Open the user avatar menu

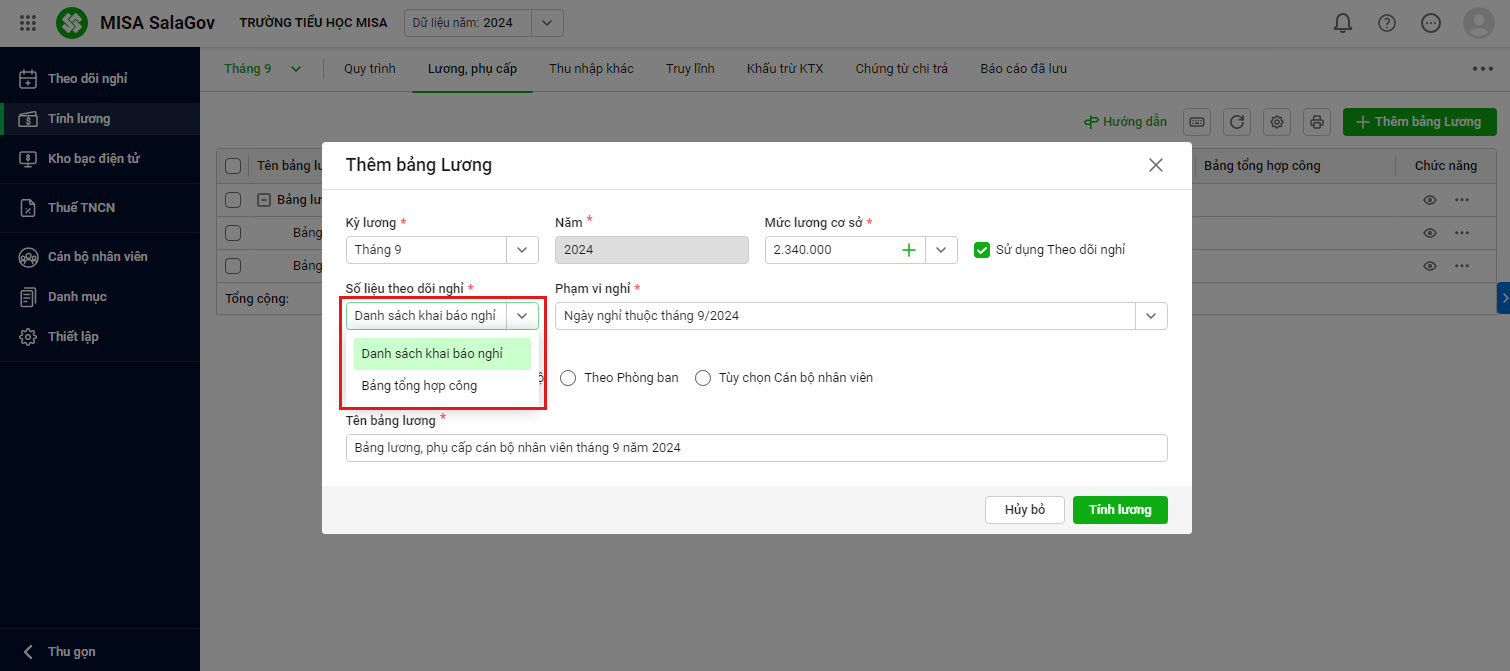tap(1479, 23)
